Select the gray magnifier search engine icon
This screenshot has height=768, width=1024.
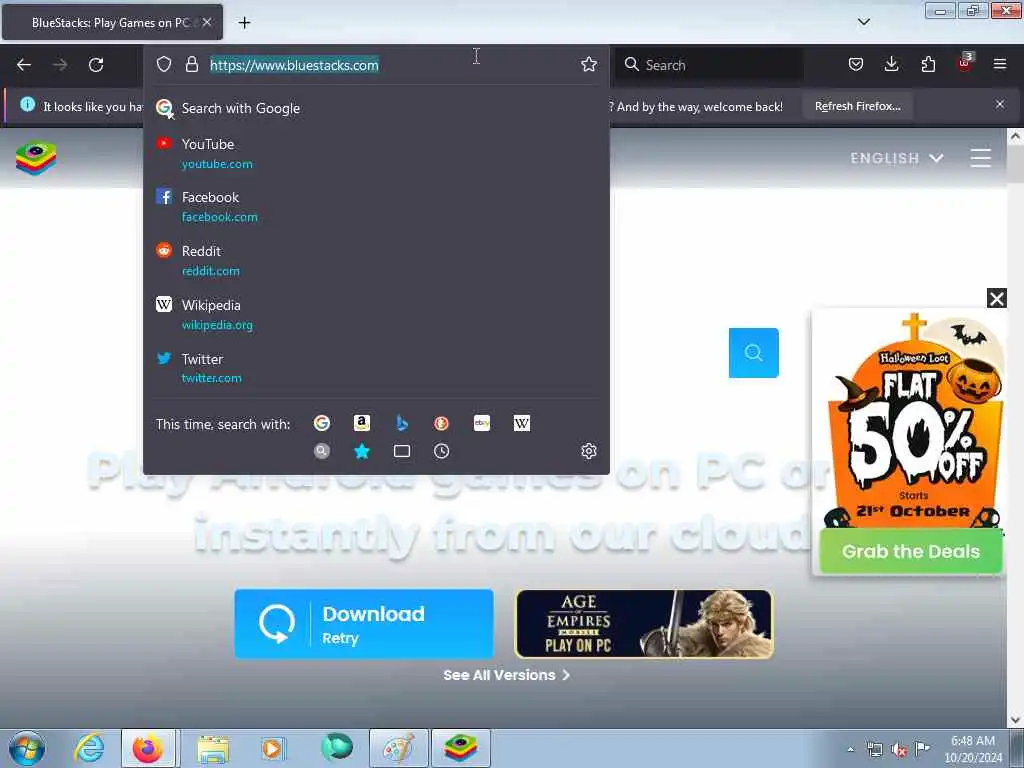pyautogui.click(x=322, y=451)
